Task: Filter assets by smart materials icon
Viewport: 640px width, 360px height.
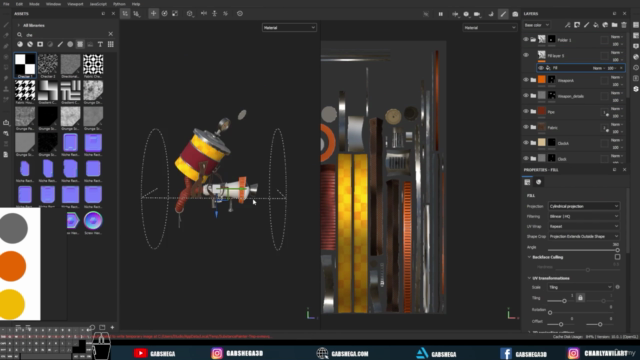Action: [x=30, y=44]
